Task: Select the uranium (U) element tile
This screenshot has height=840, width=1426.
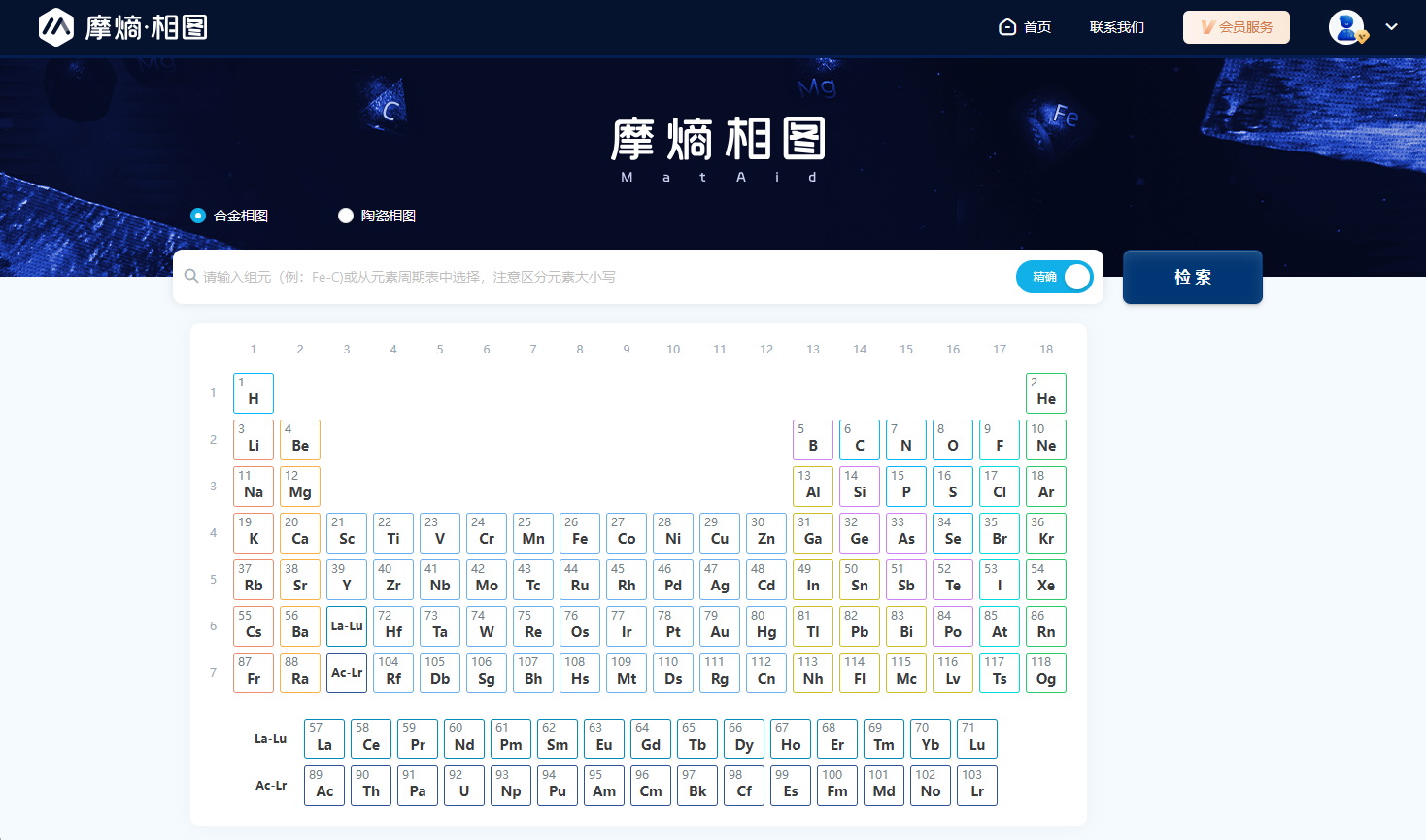Action: click(464, 786)
